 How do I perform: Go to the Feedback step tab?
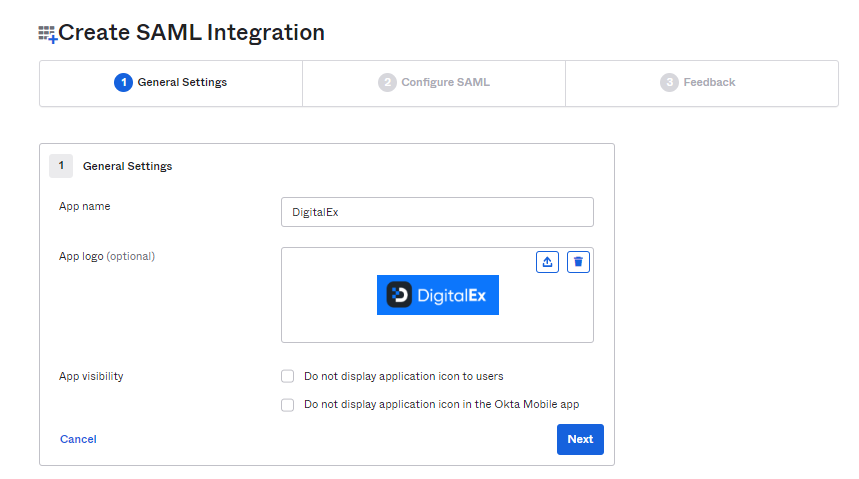coord(702,83)
